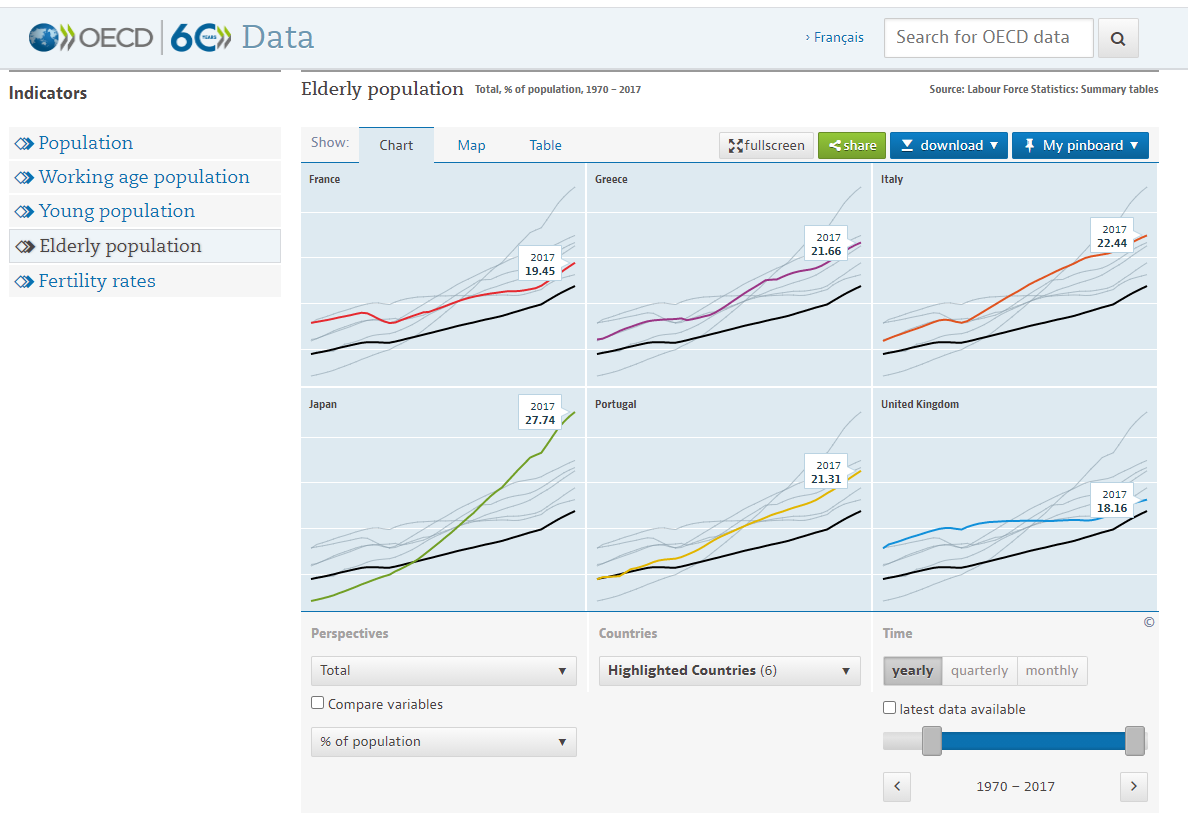This screenshot has height=822, width=1188.
Task: Open the Total perspectives dropdown
Action: 443,670
